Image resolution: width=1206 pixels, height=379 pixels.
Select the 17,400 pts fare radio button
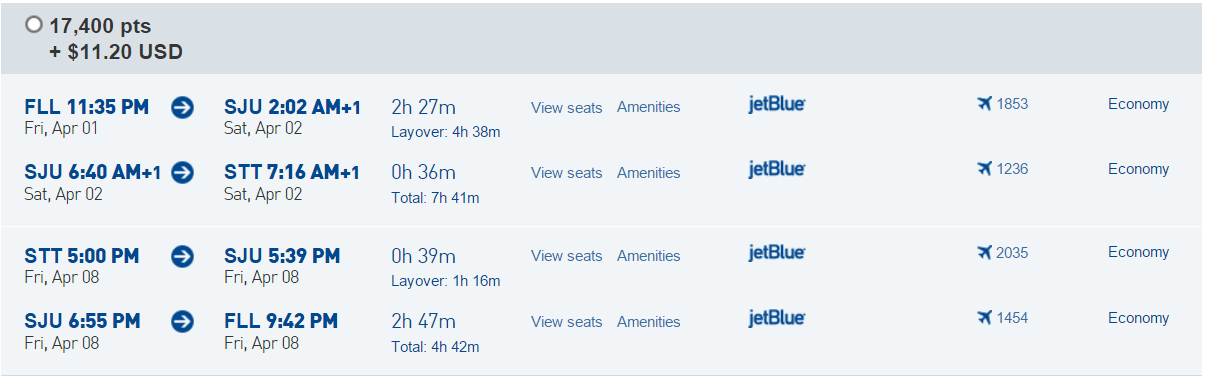coord(35,26)
